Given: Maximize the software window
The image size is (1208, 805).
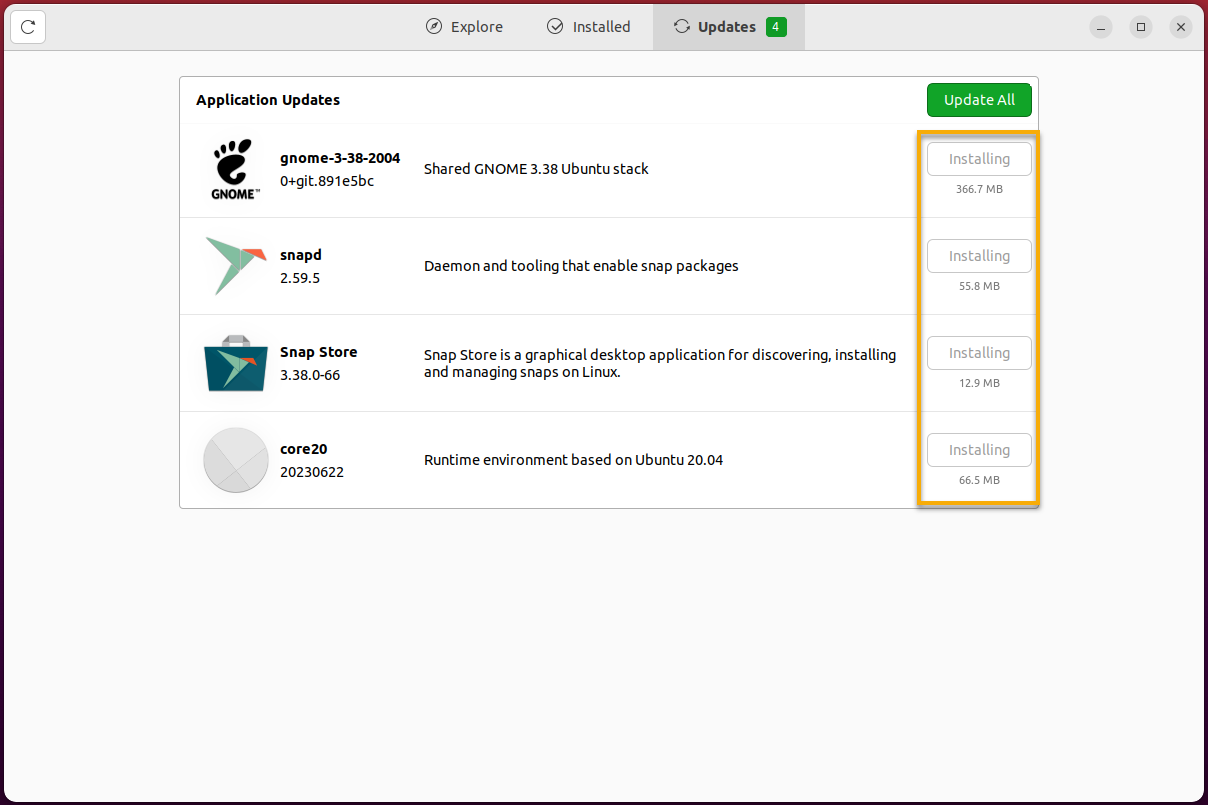Looking at the screenshot, I should pos(1141,27).
